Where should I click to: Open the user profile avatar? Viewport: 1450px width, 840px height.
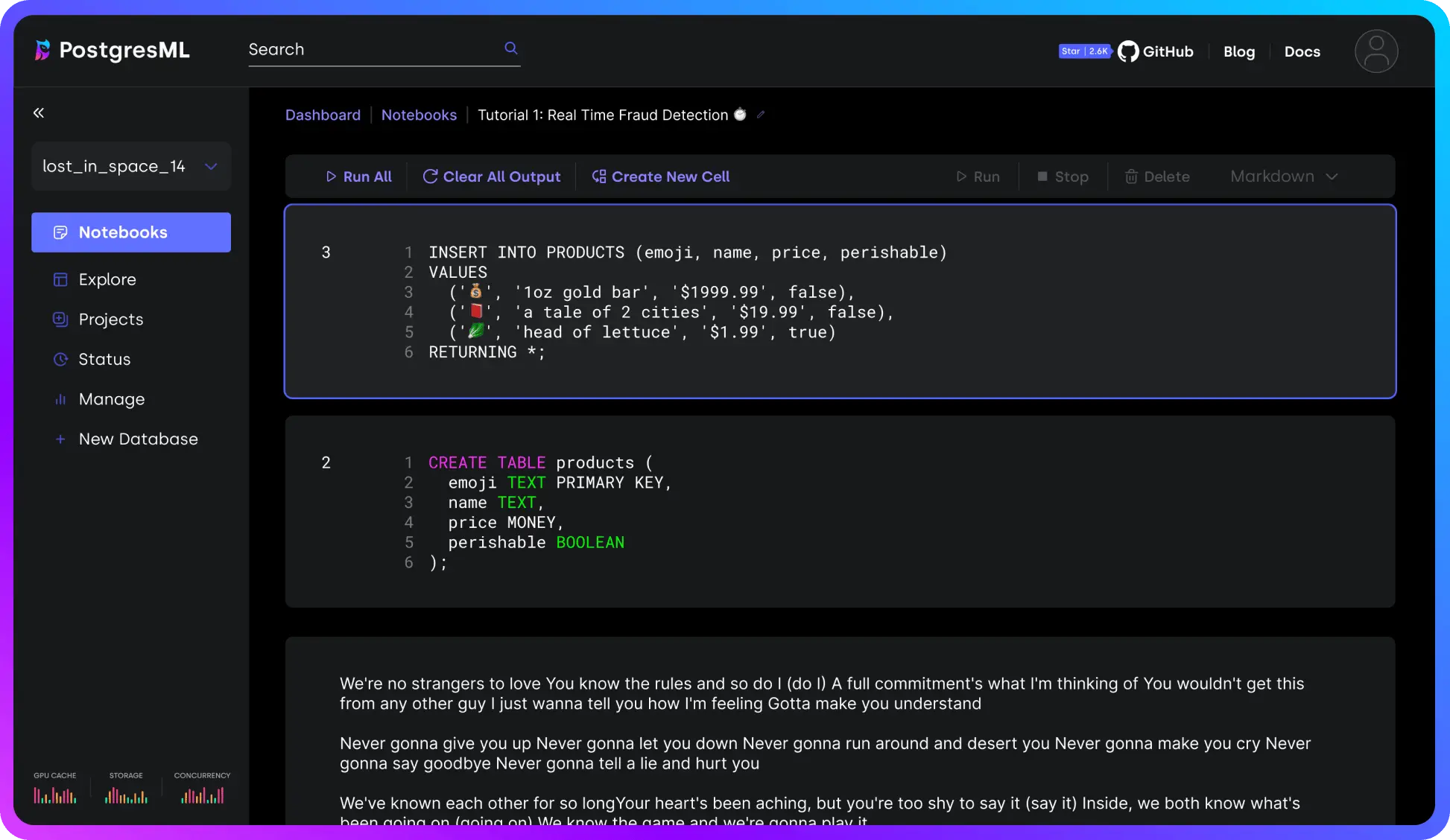(x=1375, y=51)
